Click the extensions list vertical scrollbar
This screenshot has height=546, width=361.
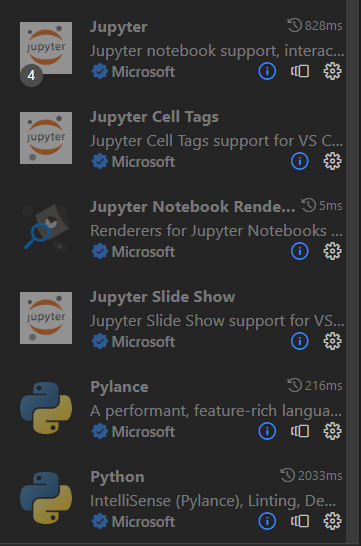pos(353,273)
